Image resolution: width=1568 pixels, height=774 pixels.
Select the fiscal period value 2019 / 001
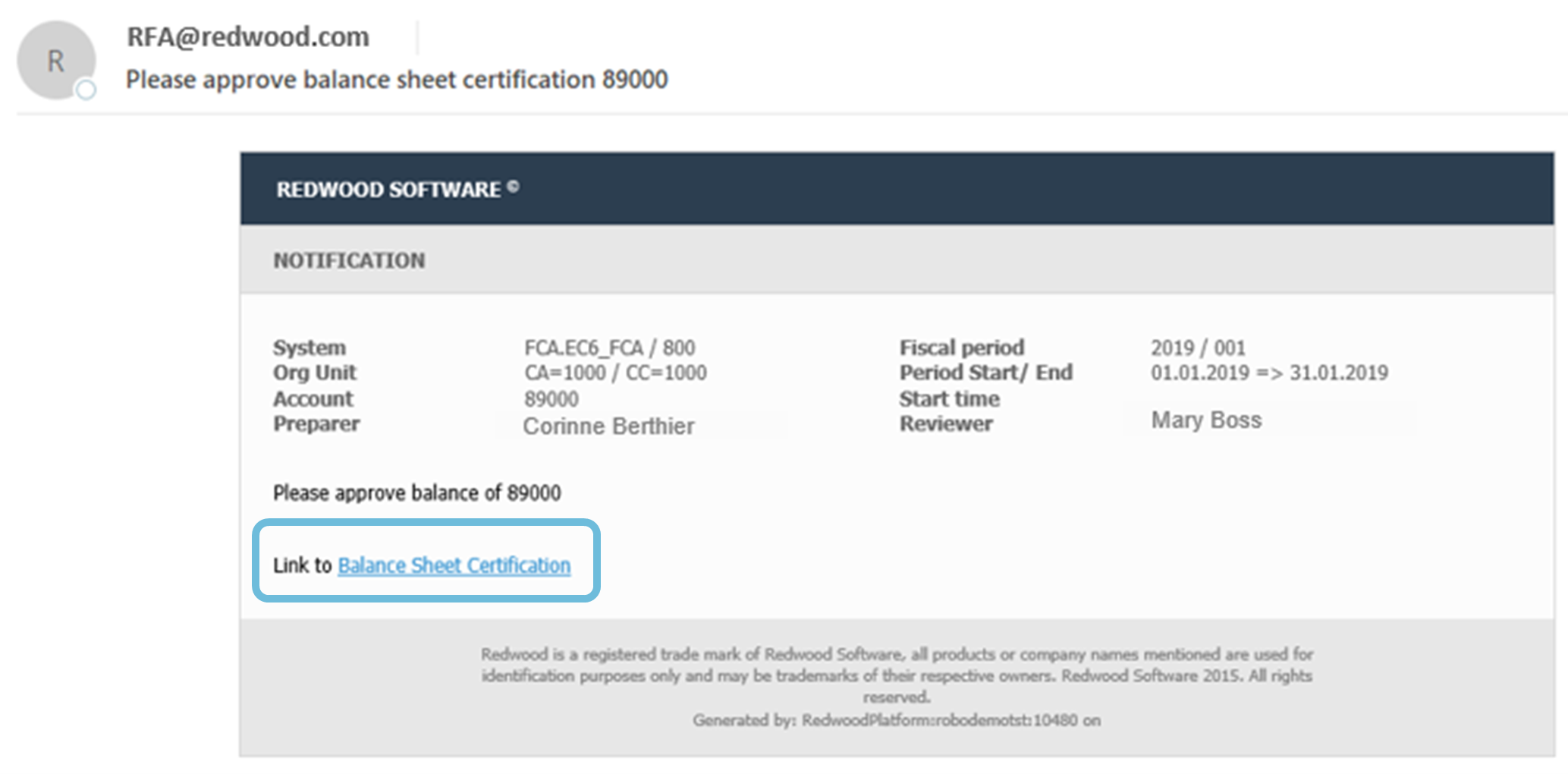1198,348
